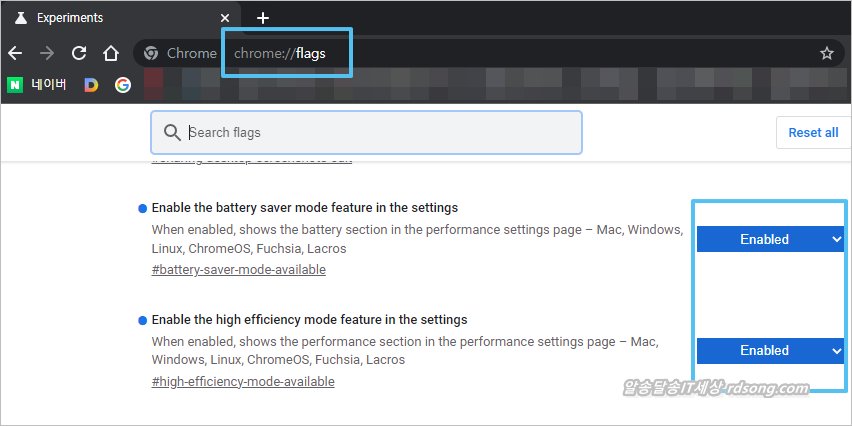Close the Experiments tab
The height and width of the screenshot is (426, 852).
(225, 18)
